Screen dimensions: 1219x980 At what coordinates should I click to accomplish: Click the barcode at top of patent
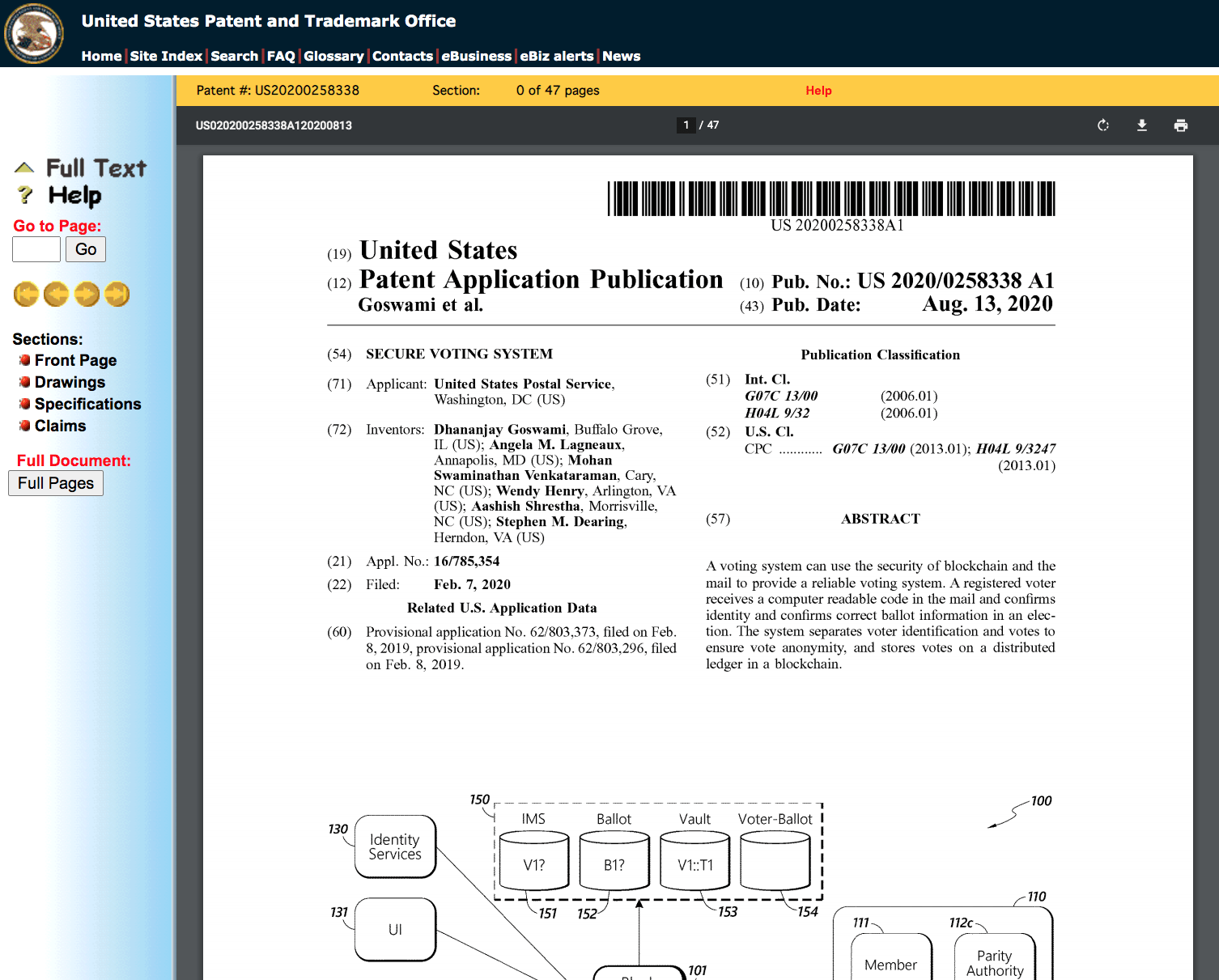(x=831, y=198)
